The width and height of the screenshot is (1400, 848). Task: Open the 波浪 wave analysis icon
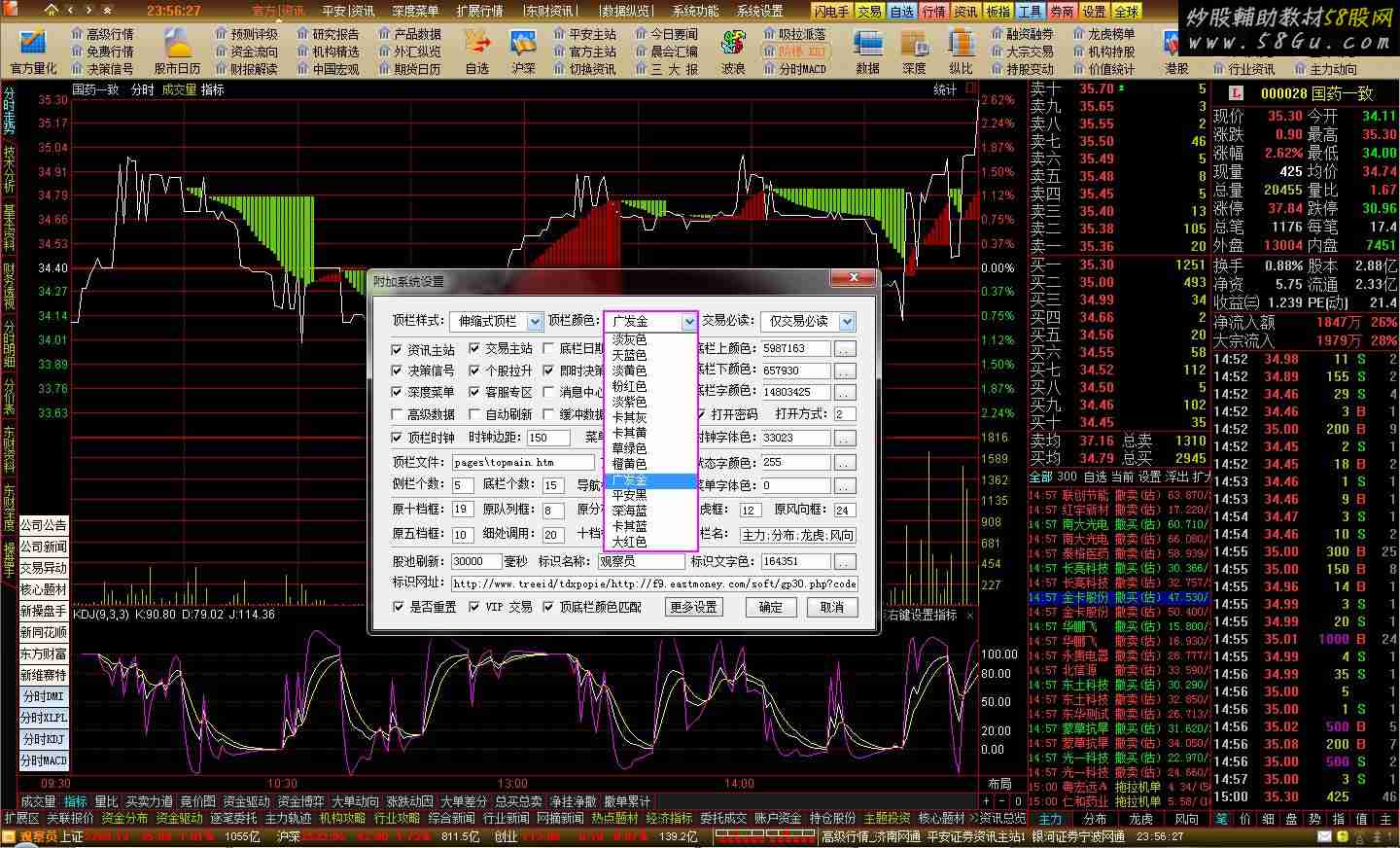pos(733,51)
